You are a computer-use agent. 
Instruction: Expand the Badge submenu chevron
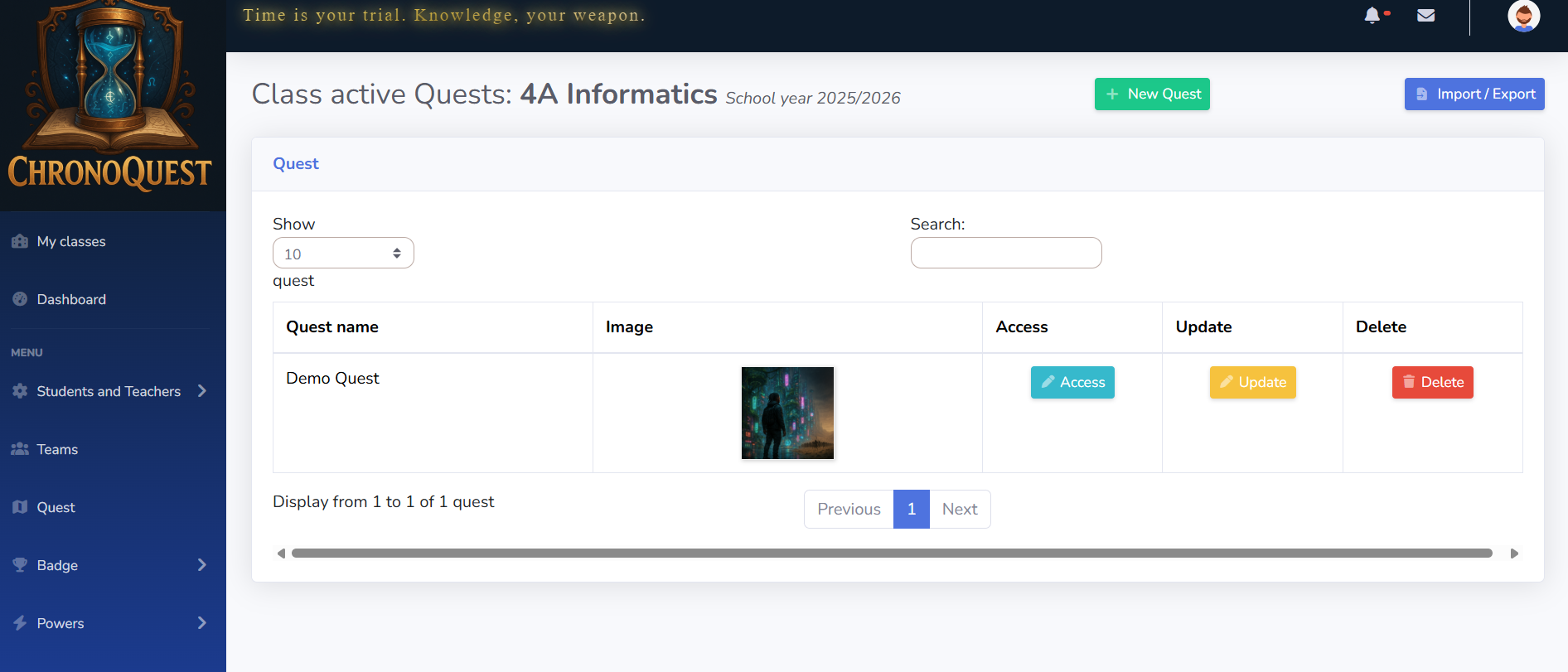(202, 565)
